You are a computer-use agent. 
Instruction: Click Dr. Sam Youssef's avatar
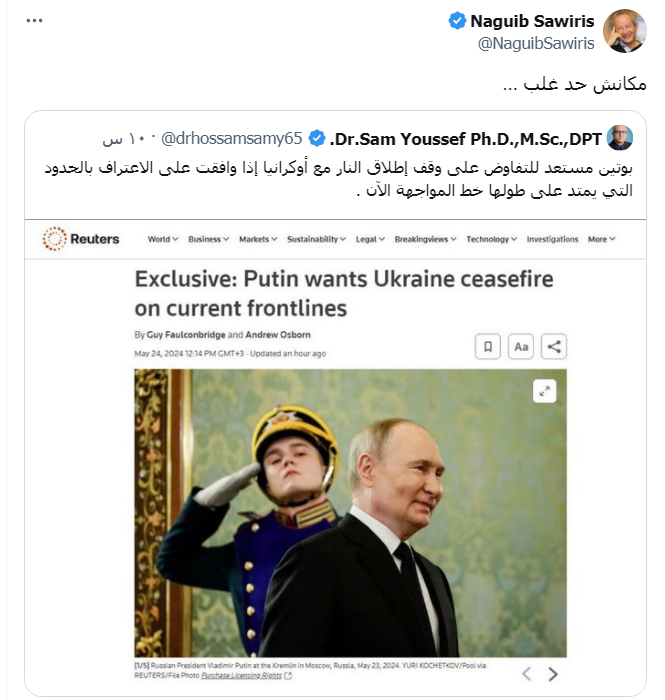click(621, 137)
